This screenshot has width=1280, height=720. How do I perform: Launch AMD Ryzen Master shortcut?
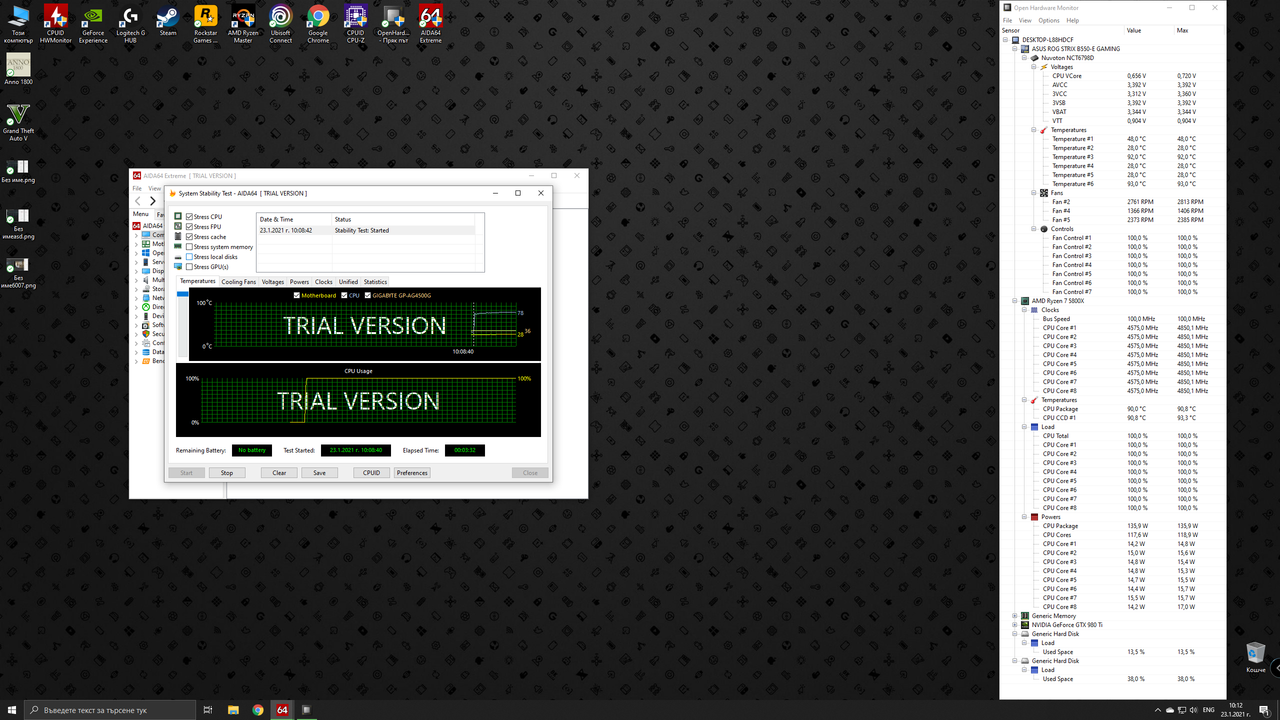coord(243,24)
